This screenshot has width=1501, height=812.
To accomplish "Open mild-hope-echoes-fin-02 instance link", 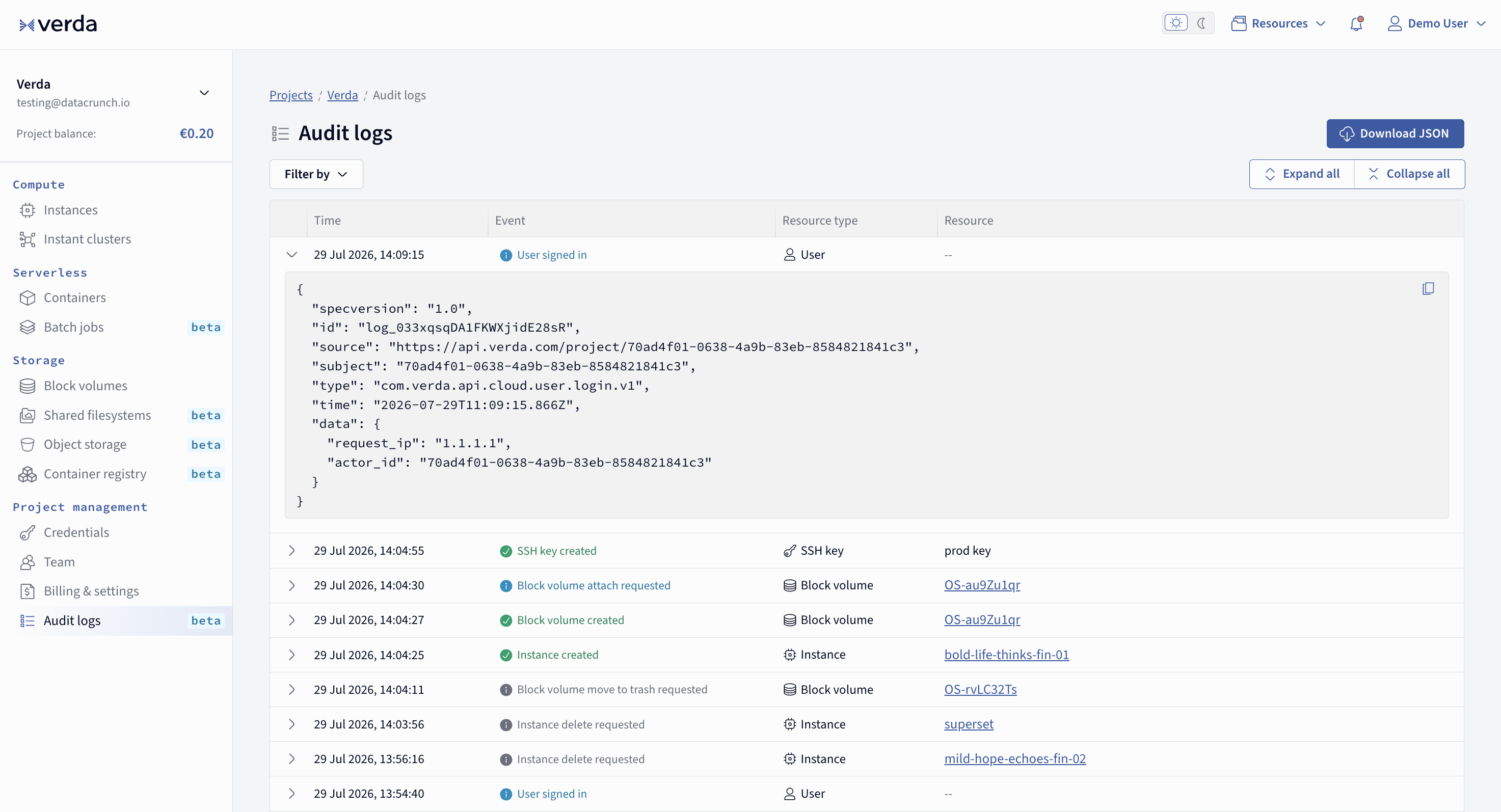I will pyautogui.click(x=1014, y=759).
